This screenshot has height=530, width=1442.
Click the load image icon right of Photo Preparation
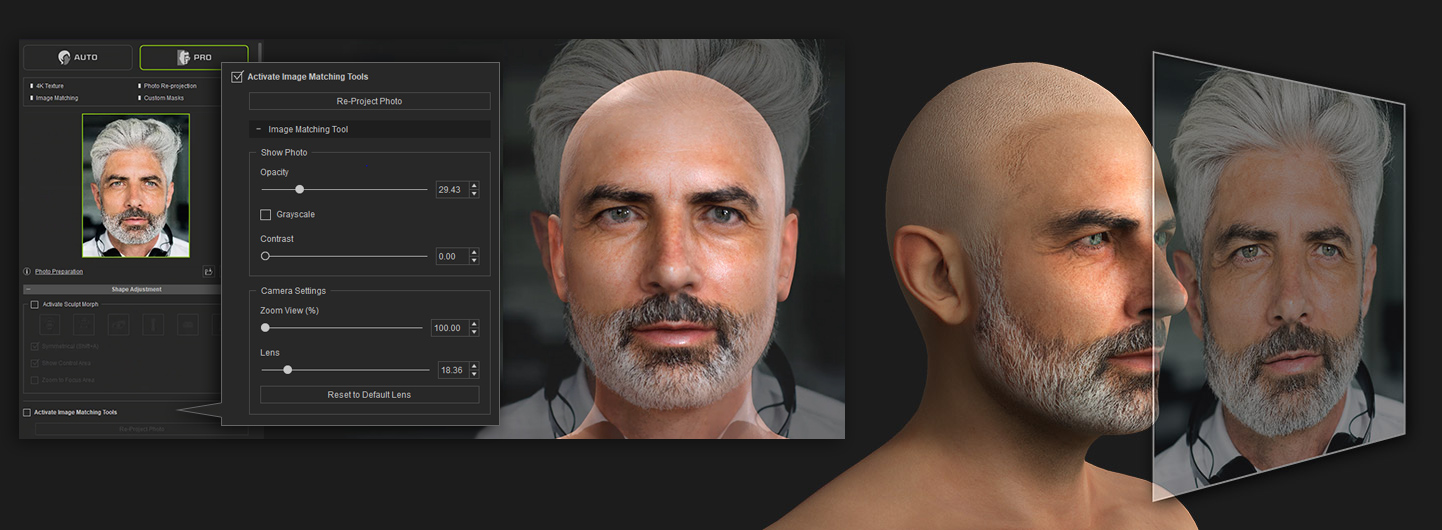coord(208,271)
